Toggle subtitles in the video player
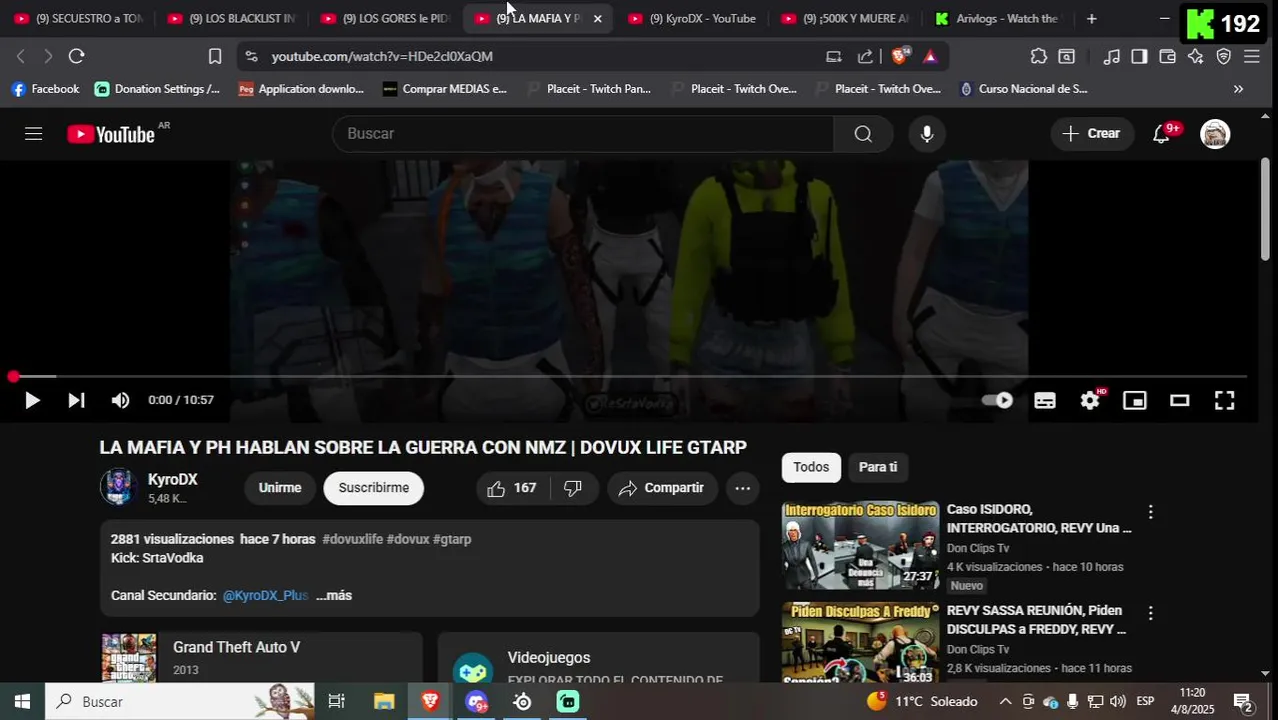 (x=1044, y=400)
